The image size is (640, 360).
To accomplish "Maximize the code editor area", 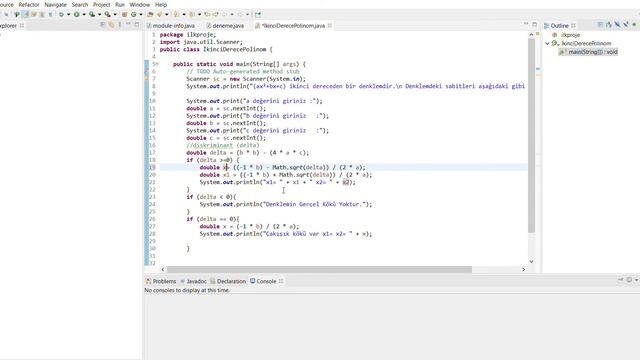I will click(x=534, y=24).
